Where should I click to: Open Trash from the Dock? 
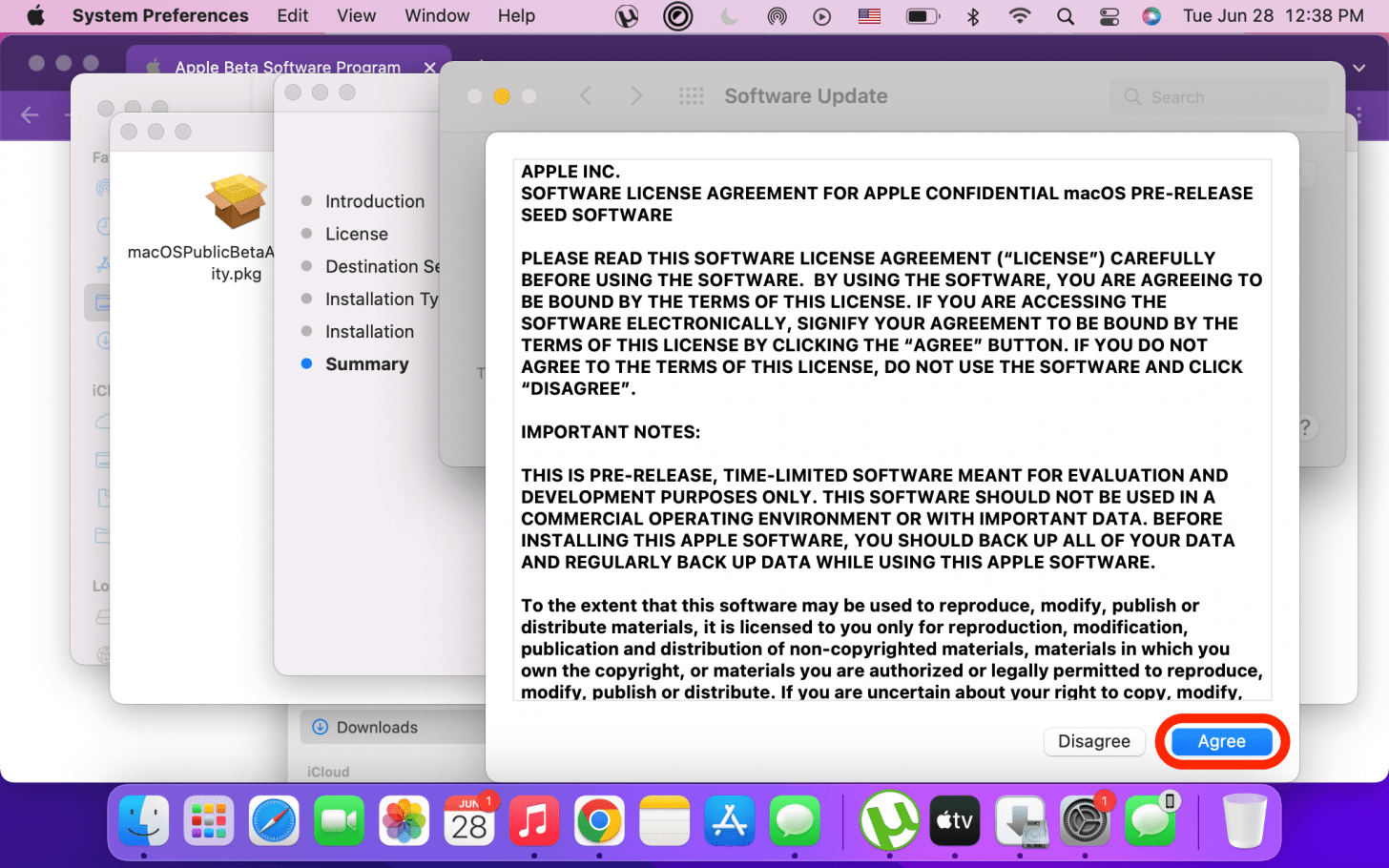(1245, 821)
